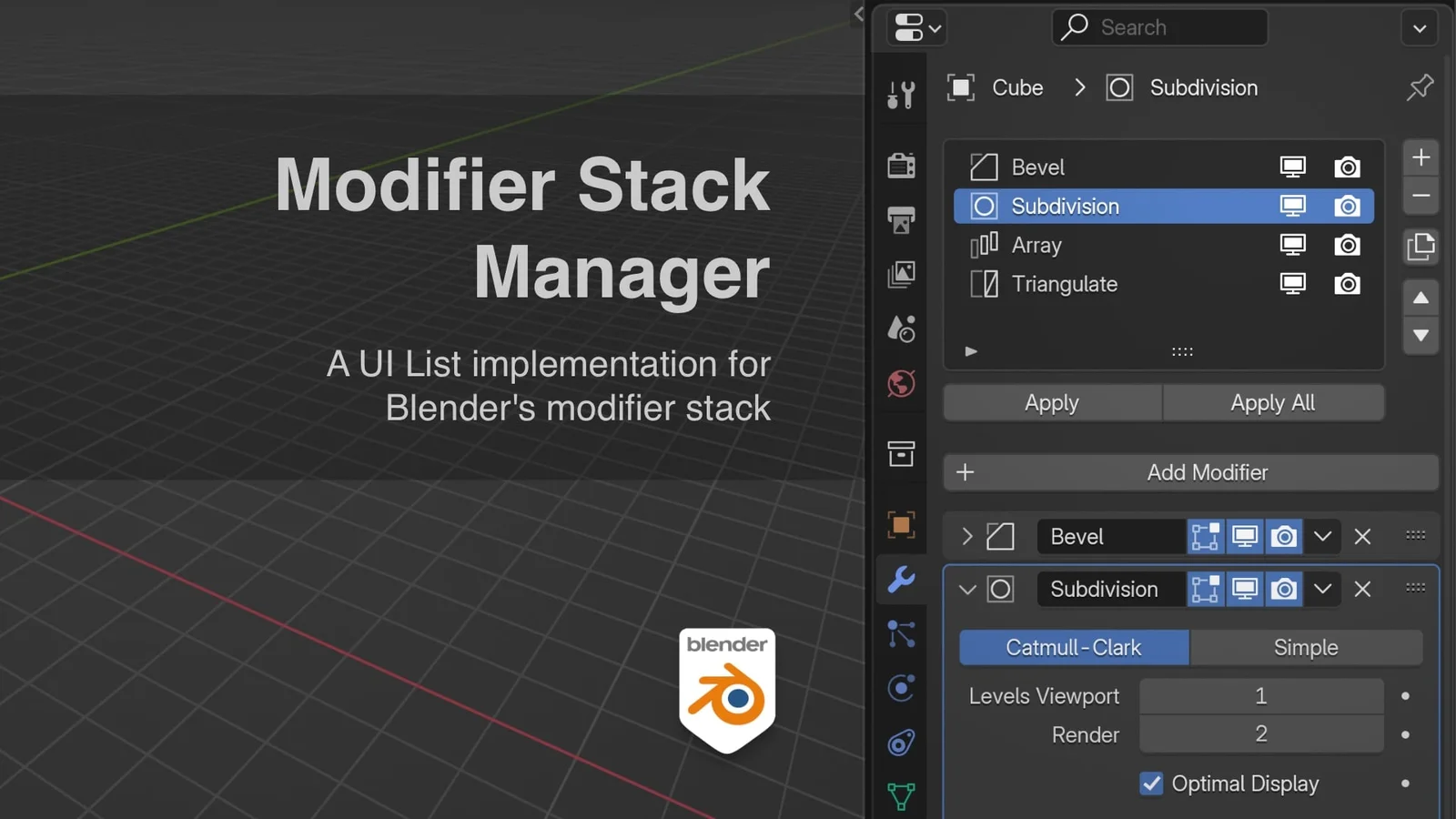The image size is (1456, 819).
Task: Open the Tool properties tab icon
Action: pos(901,94)
